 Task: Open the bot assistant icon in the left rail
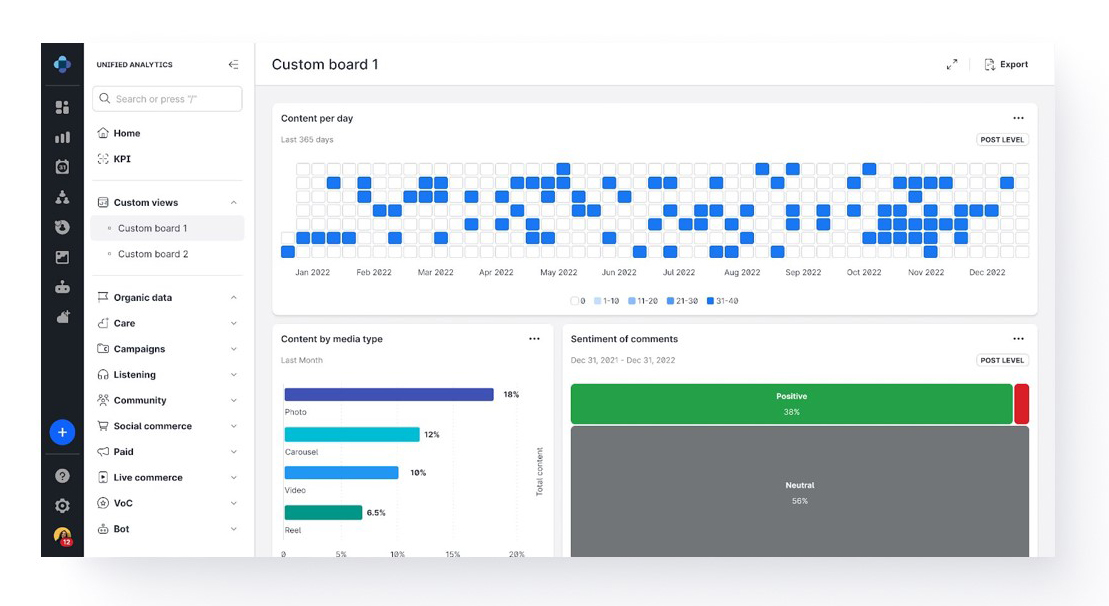click(62, 288)
